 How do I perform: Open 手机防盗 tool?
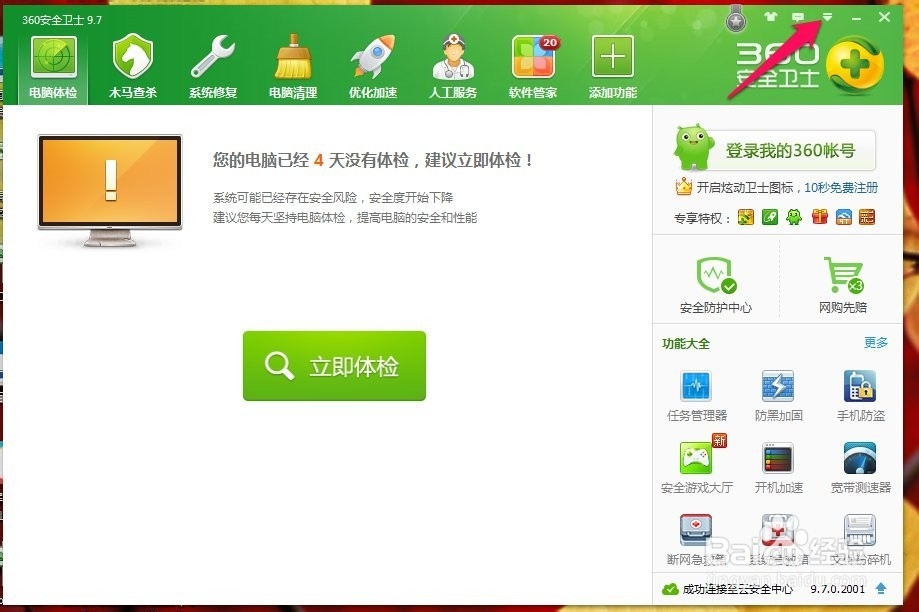[860, 396]
